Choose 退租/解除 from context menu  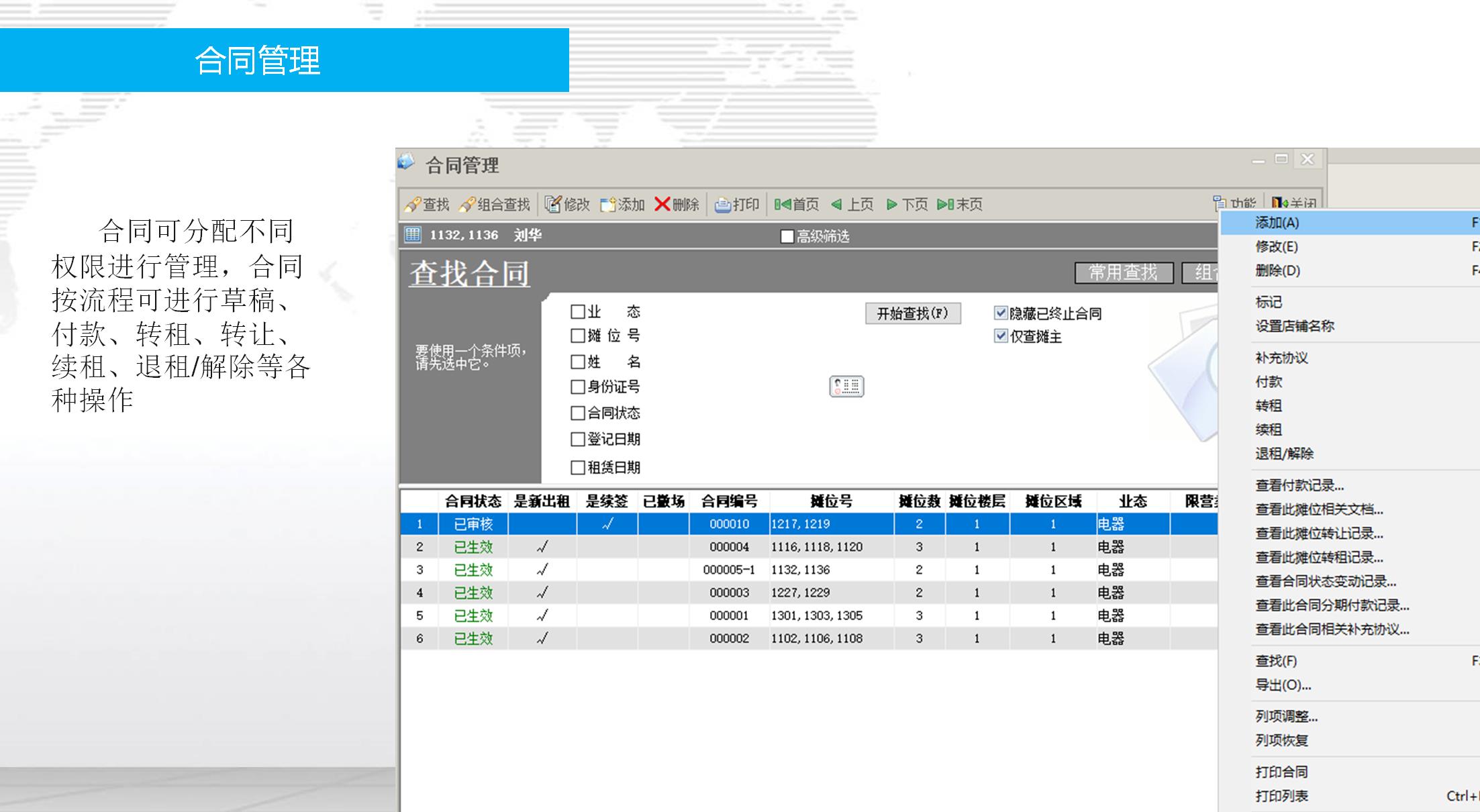point(1284,454)
